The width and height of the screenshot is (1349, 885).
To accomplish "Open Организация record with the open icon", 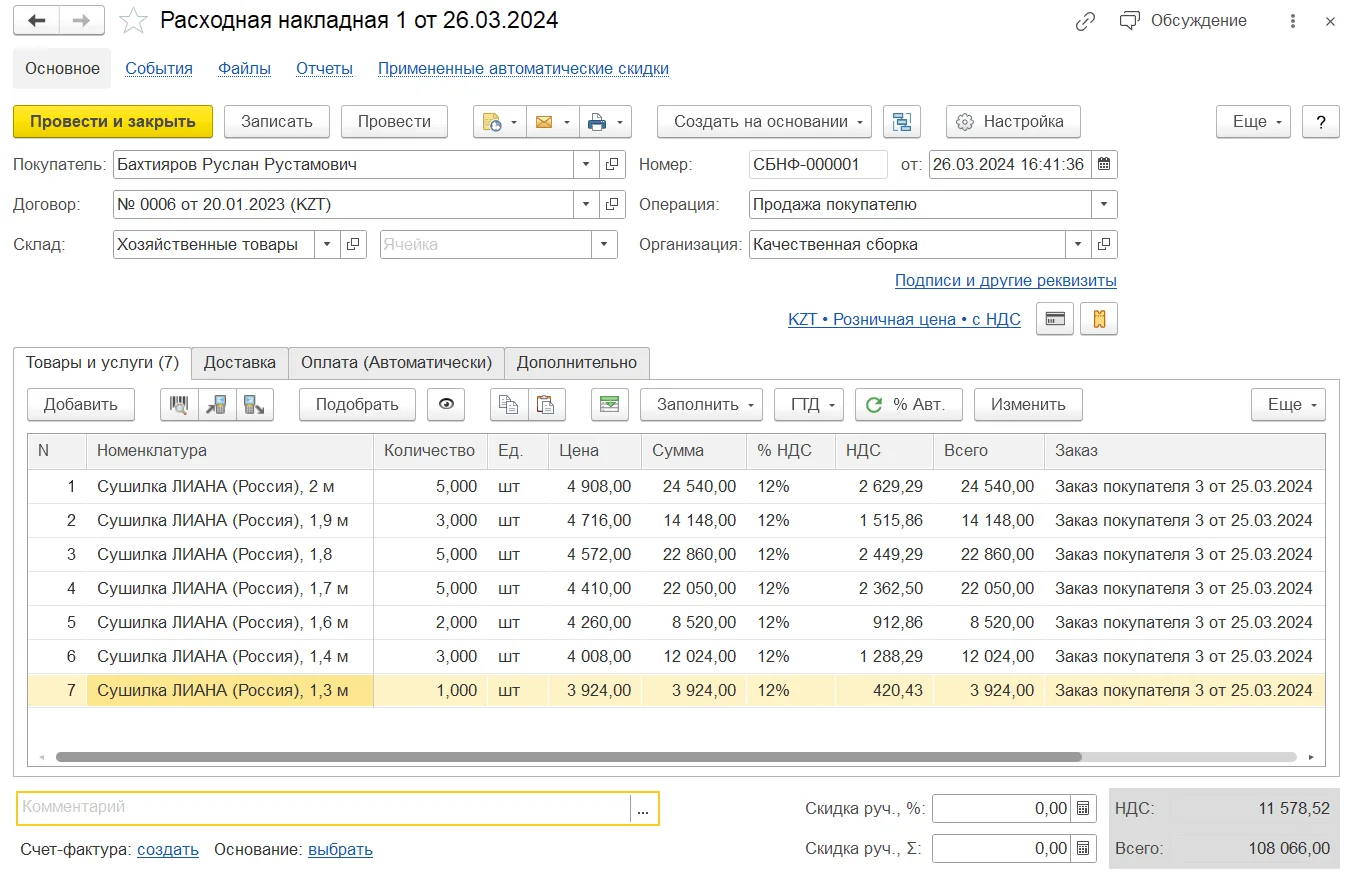I will click(1104, 245).
